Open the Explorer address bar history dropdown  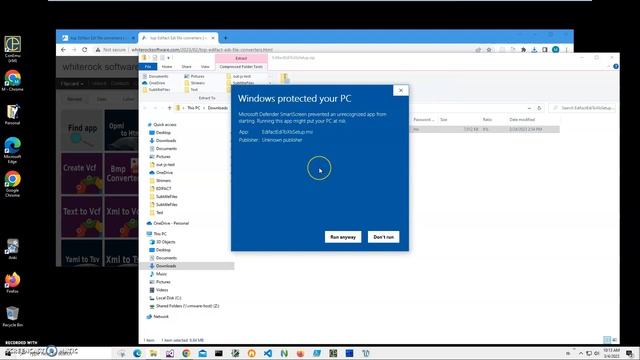point(529,108)
